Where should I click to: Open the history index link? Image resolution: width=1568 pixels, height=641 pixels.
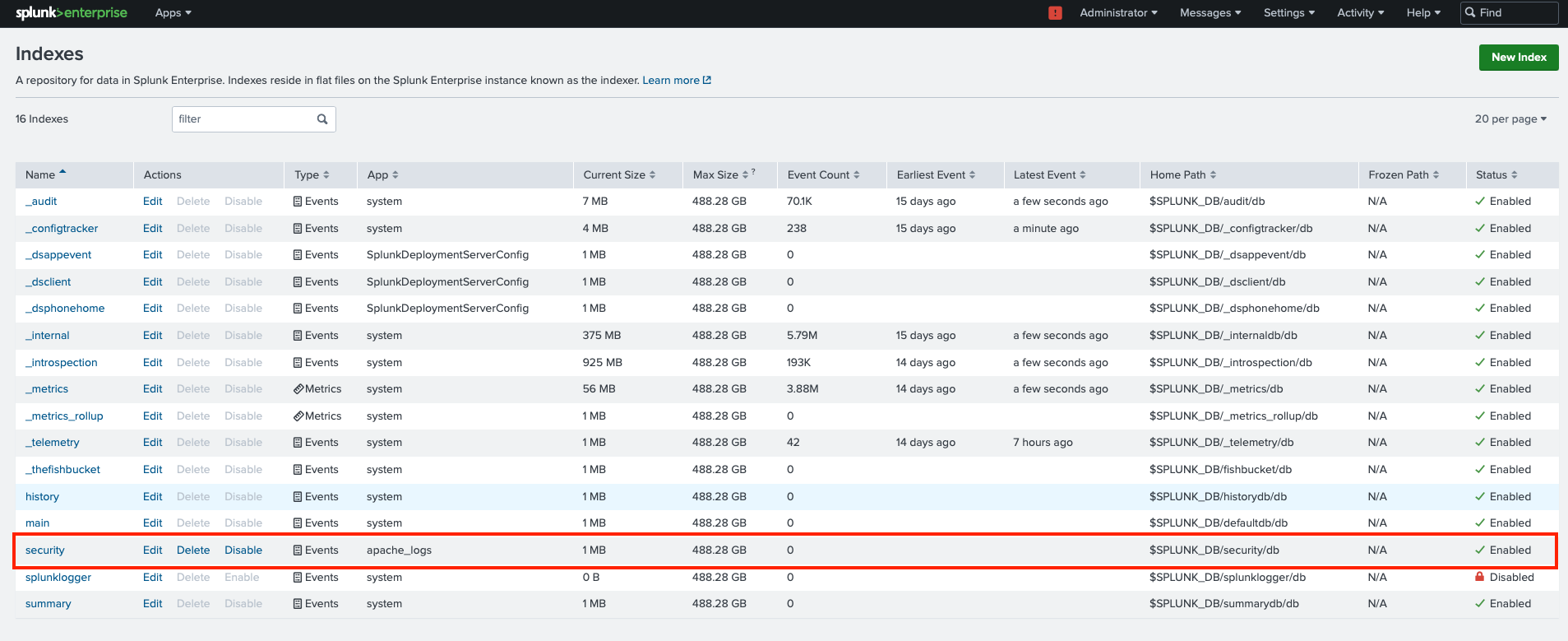click(x=42, y=497)
